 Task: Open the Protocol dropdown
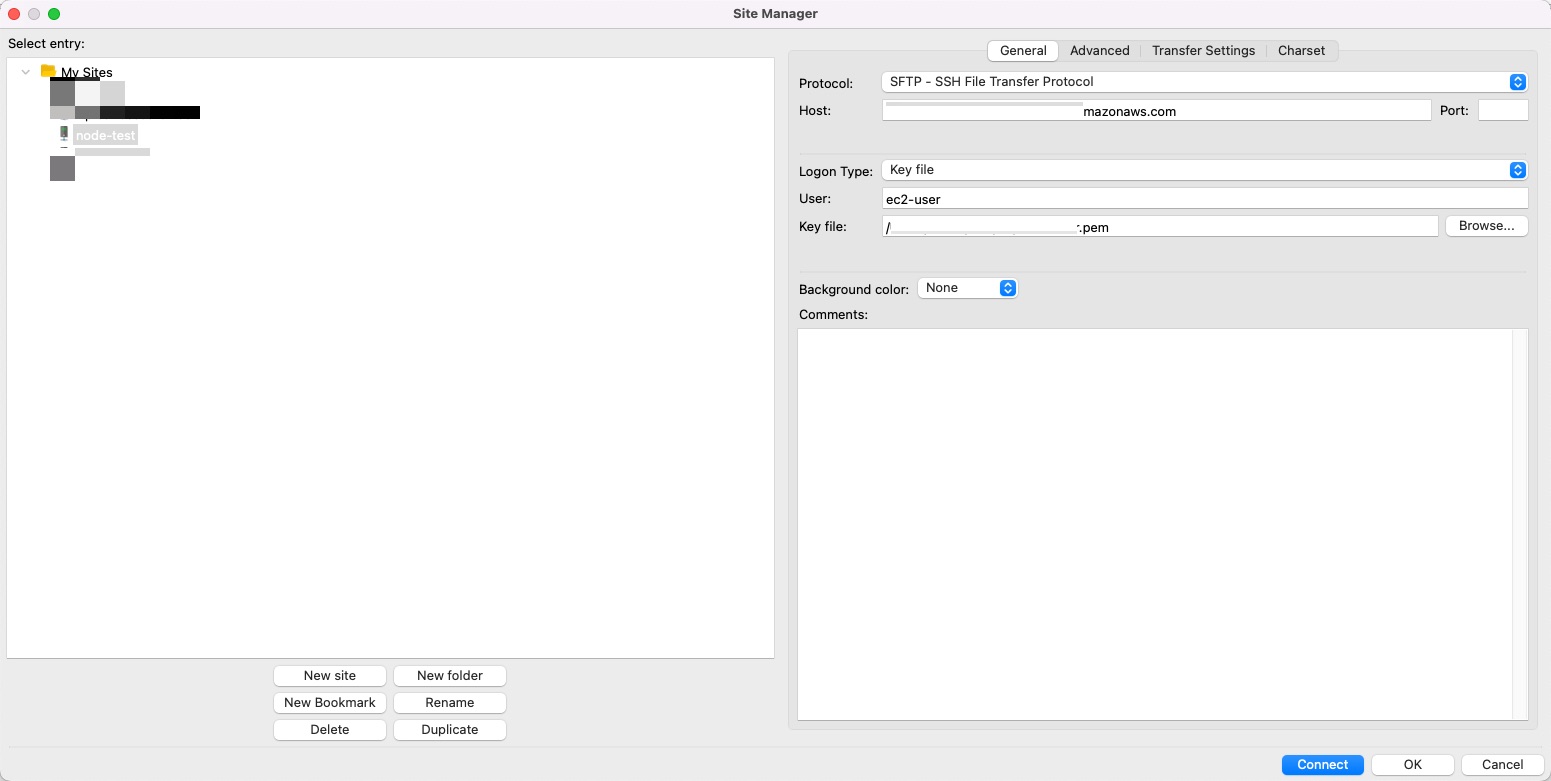point(1205,82)
